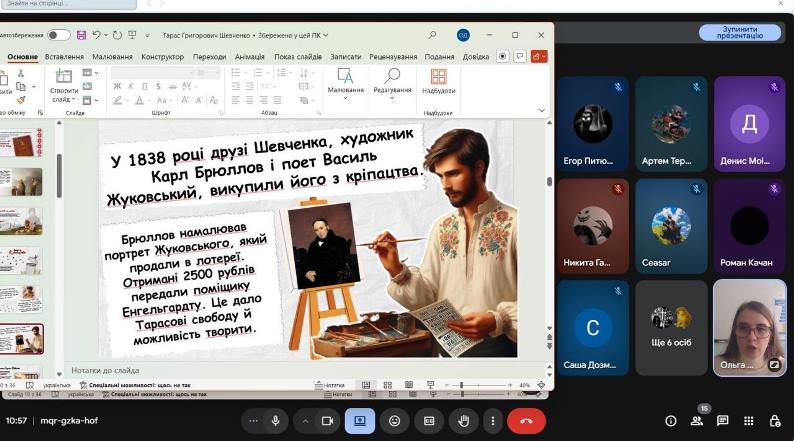This screenshot has height=441, width=794.
Task: Click the Save icon in PowerPoint title bar
Action: tap(81, 35)
